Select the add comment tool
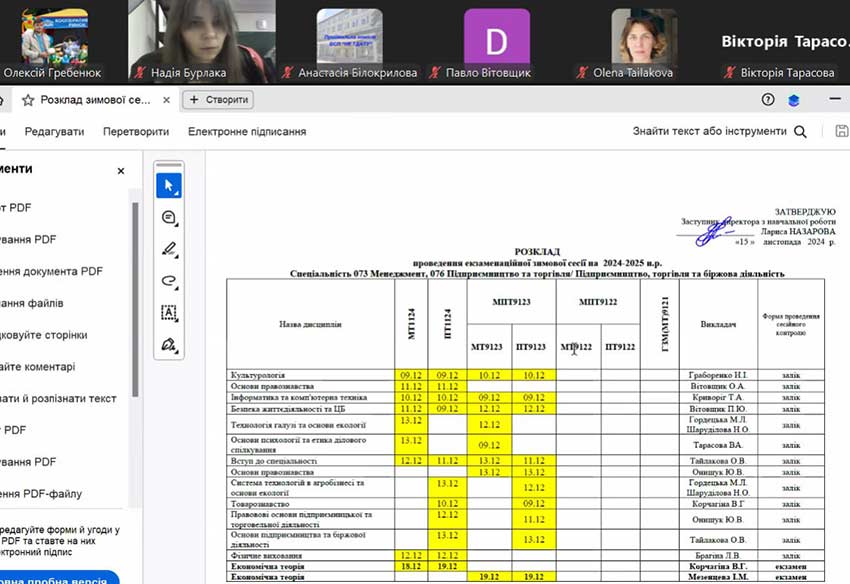This screenshot has width=850, height=584. click(x=169, y=217)
